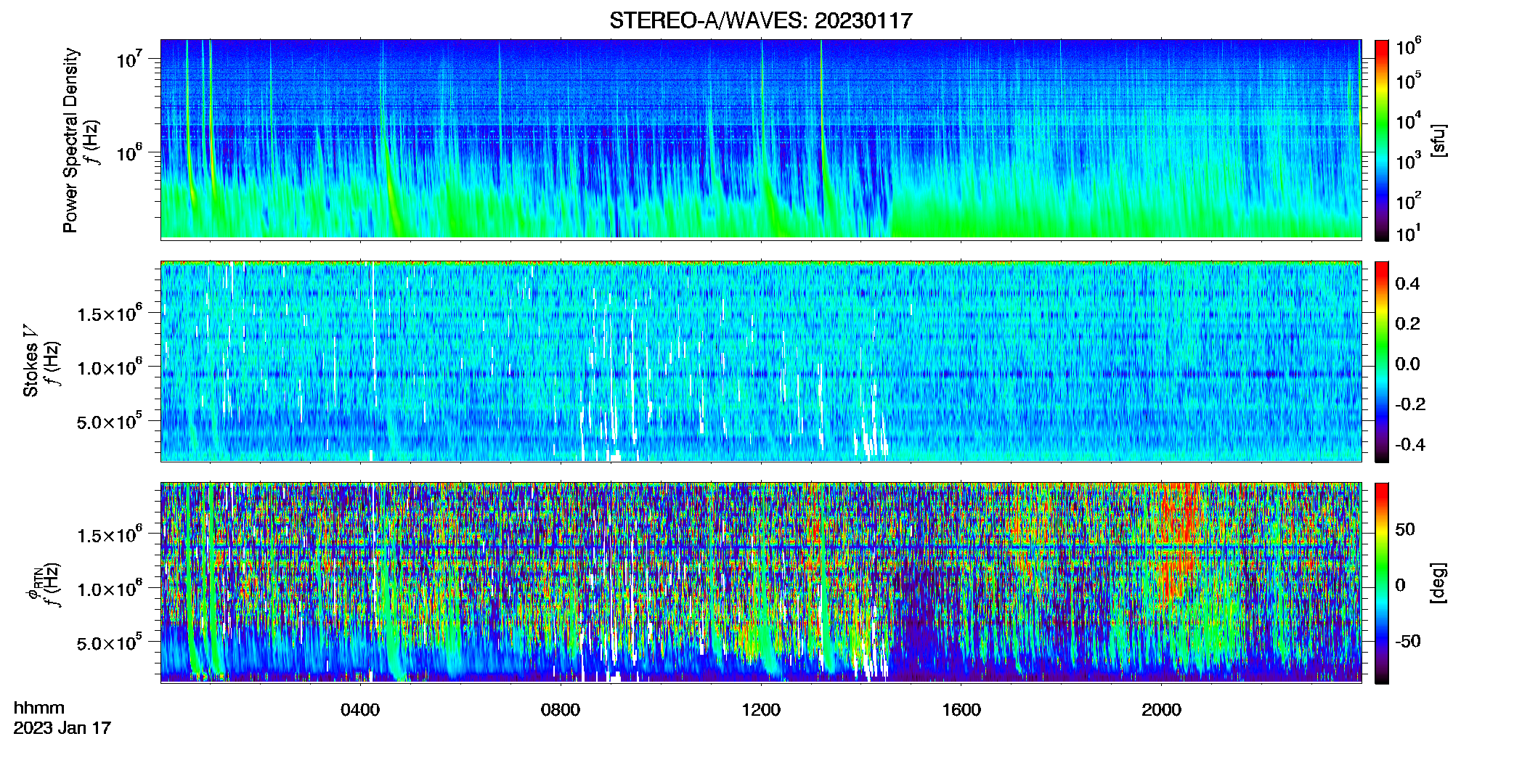Screen dimensions: 1522x784
Task: Select the 10^6 tick on the Power Spectral Density frequency axis
Action: click(129, 152)
